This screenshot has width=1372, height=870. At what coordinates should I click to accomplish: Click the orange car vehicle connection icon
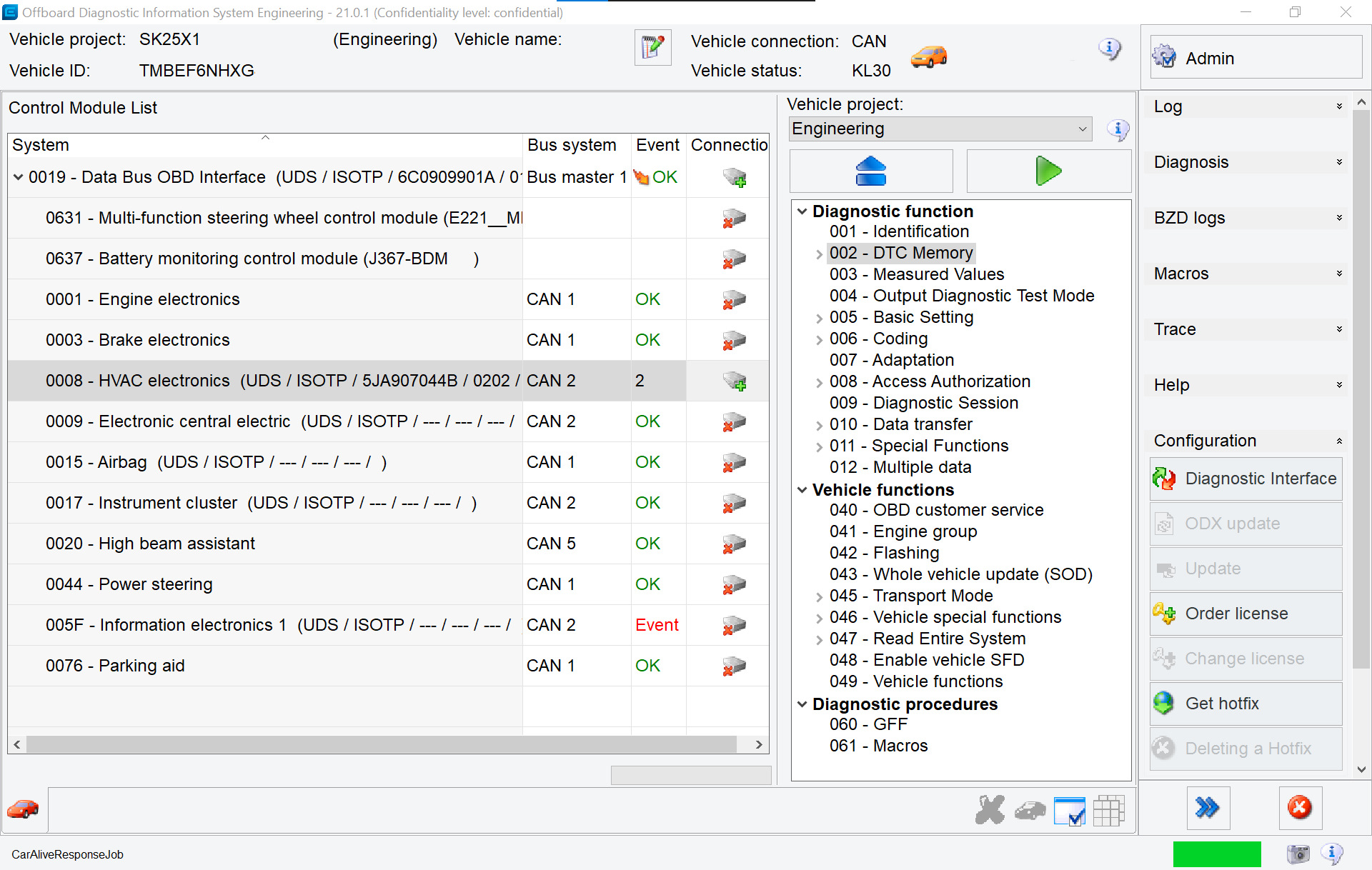(929, 56)
